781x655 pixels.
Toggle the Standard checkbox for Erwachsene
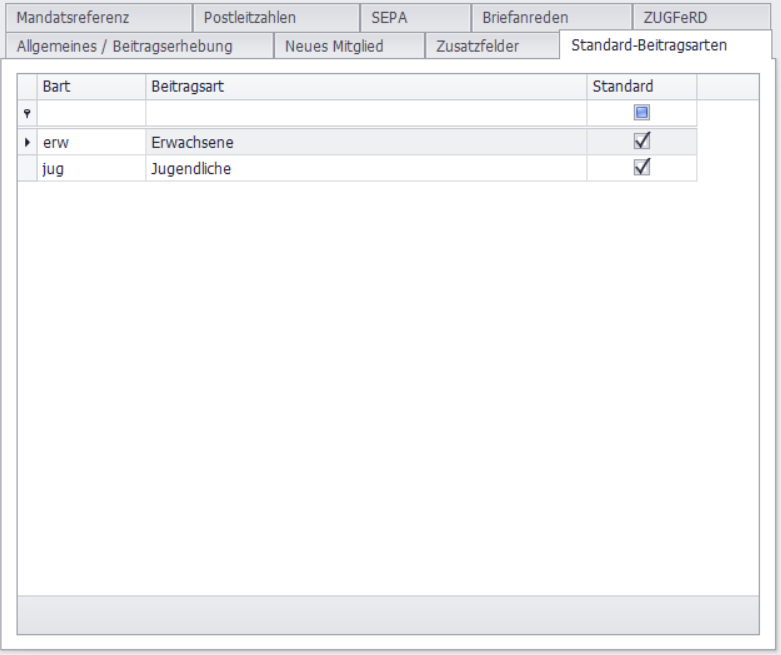tap(642, 142)
